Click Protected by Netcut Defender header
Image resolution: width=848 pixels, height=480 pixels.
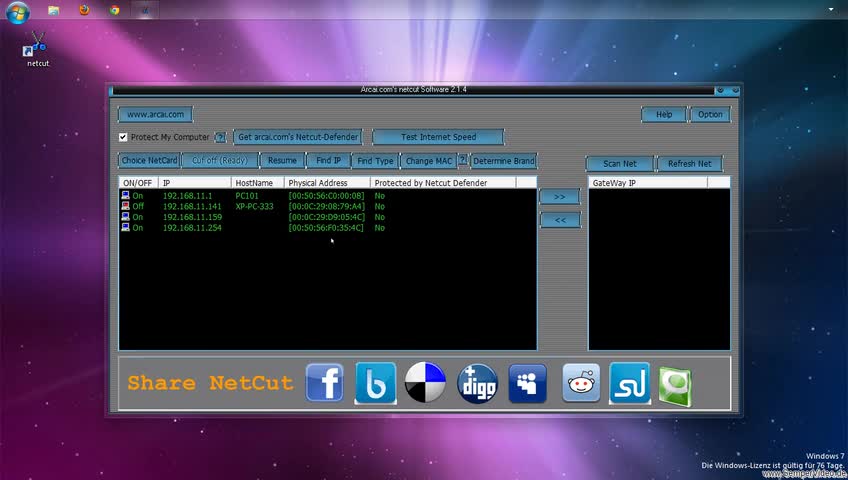pyautogui.click(x=443, y=183)
